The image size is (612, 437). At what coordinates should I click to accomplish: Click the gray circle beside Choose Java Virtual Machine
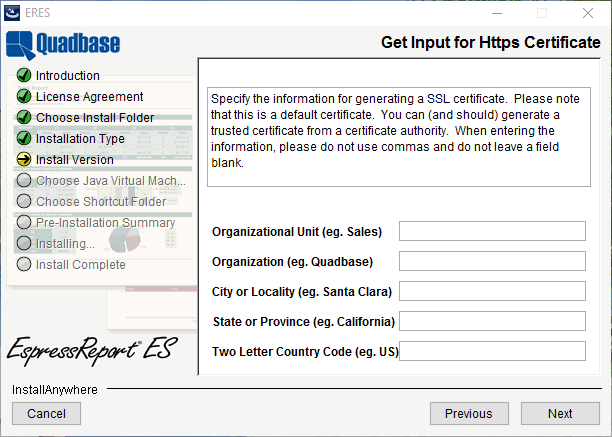pyautogui.click(x=24, y=180)
